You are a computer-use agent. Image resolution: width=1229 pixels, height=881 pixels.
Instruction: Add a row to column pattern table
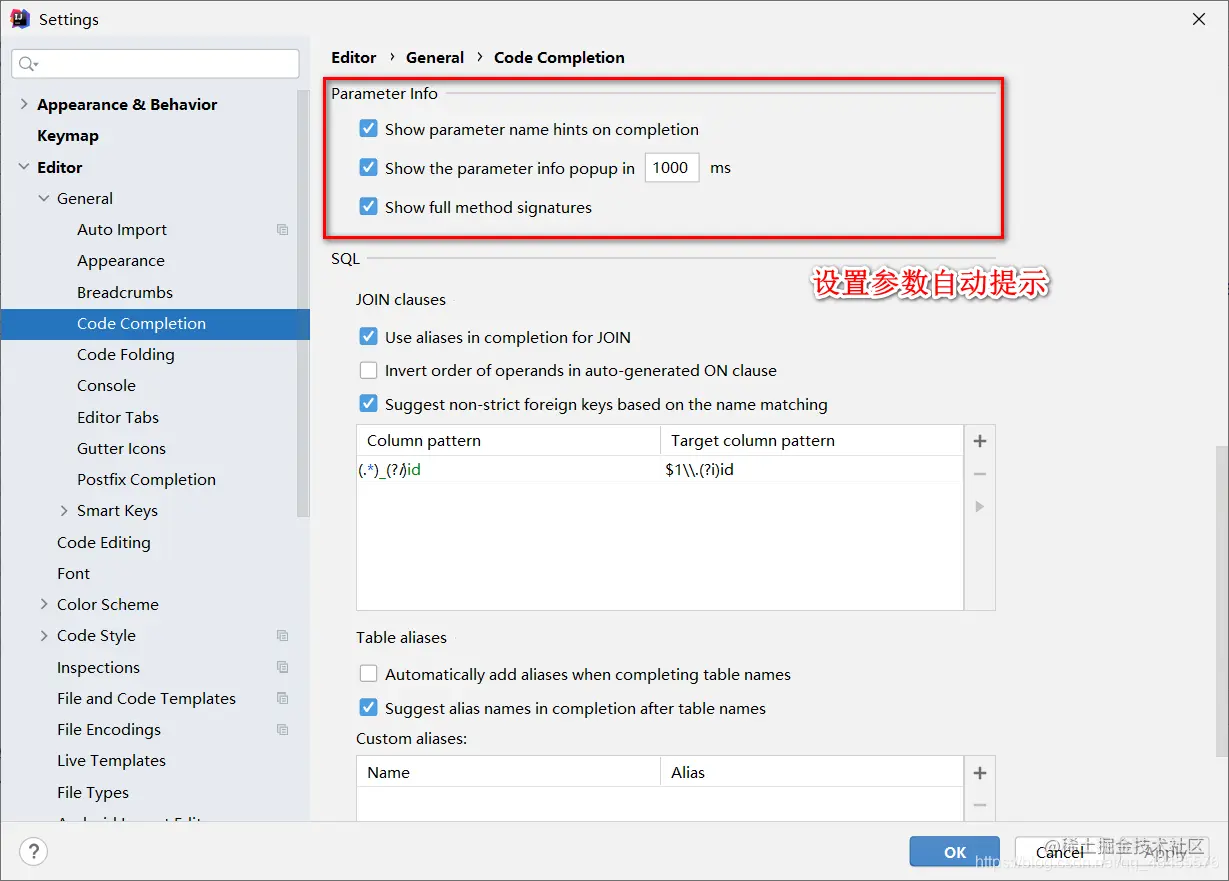point(980,441)
